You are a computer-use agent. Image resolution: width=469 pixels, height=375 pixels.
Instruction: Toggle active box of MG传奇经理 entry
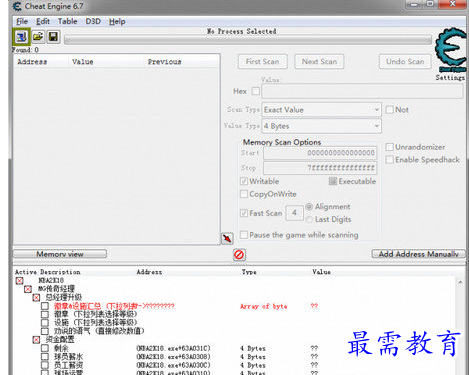coord(28,289)
